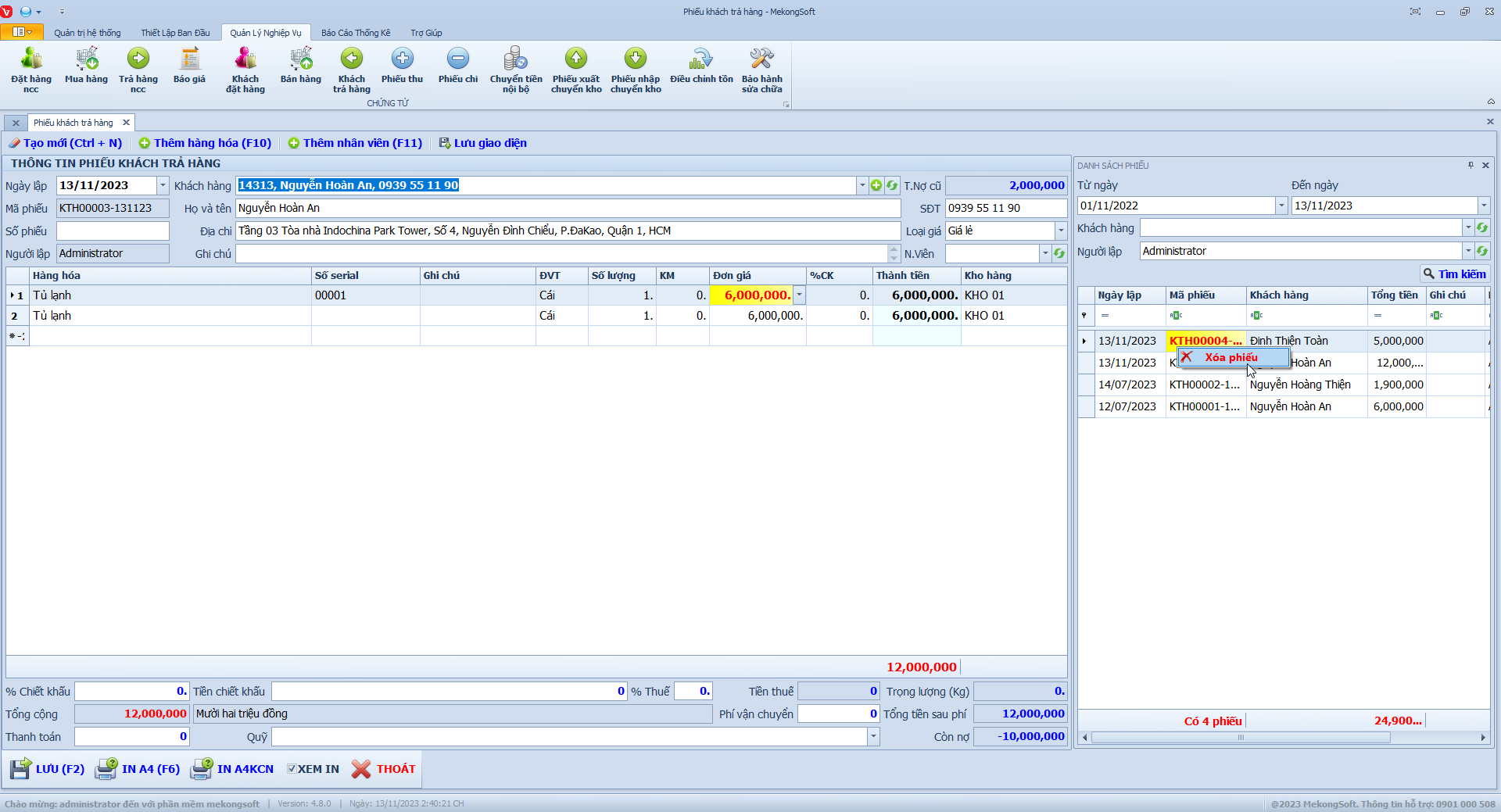
Task: Click the LƯU (F2) save button
Action: coord(48,769)
